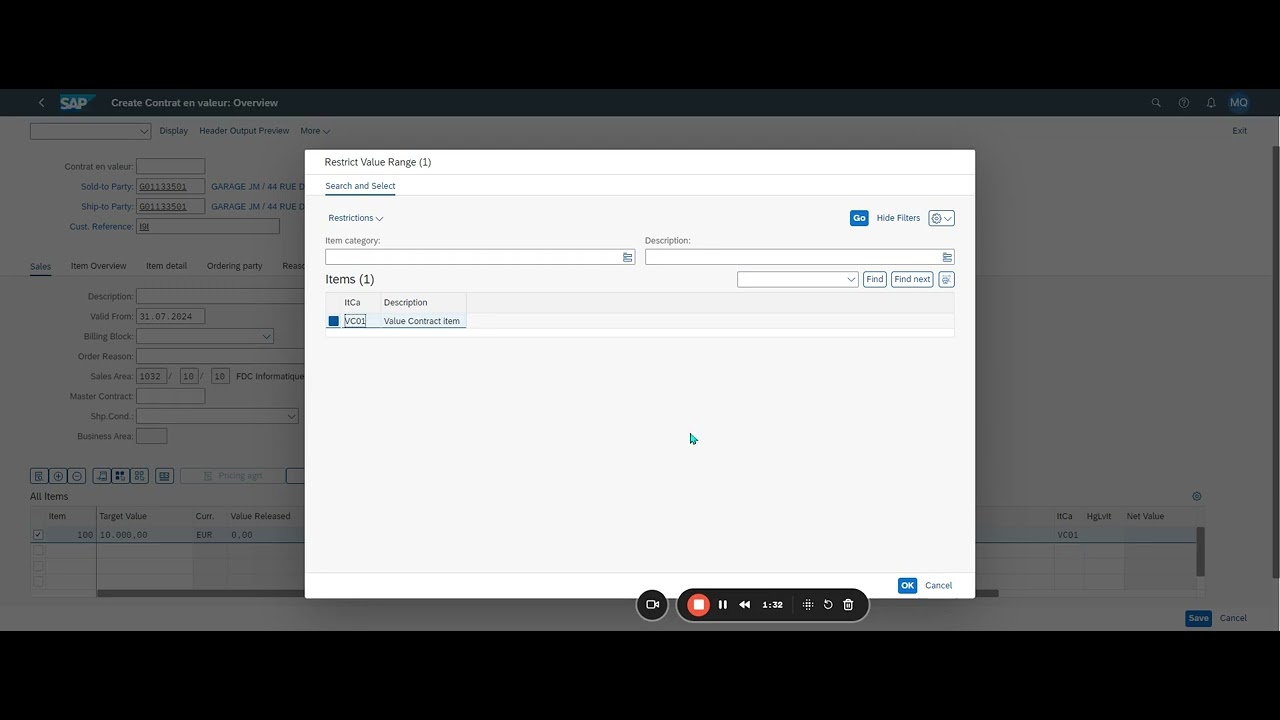Click the fourth icon in the items toolbar
Screen dimensions: 1280x720
(x=101, y=476)
